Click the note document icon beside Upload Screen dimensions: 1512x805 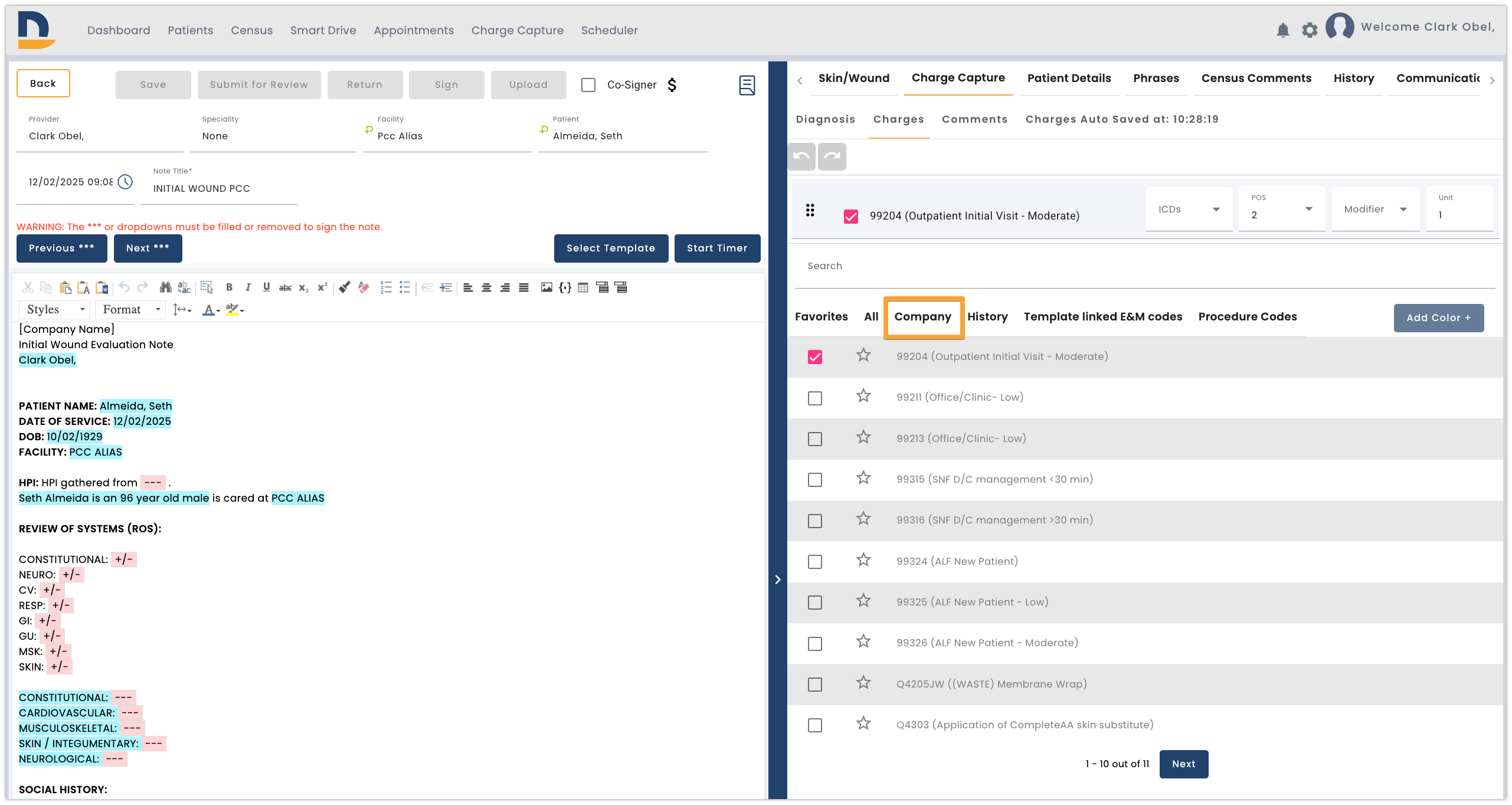(x=747, y=85)
